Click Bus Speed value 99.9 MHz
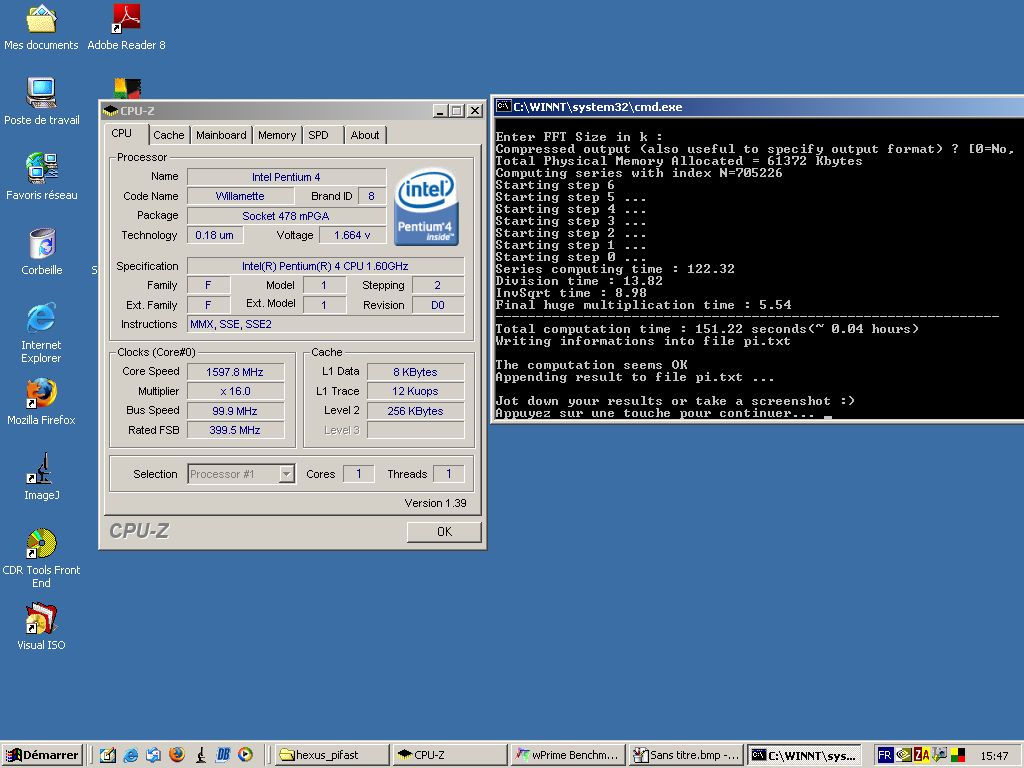 [235, 411]
